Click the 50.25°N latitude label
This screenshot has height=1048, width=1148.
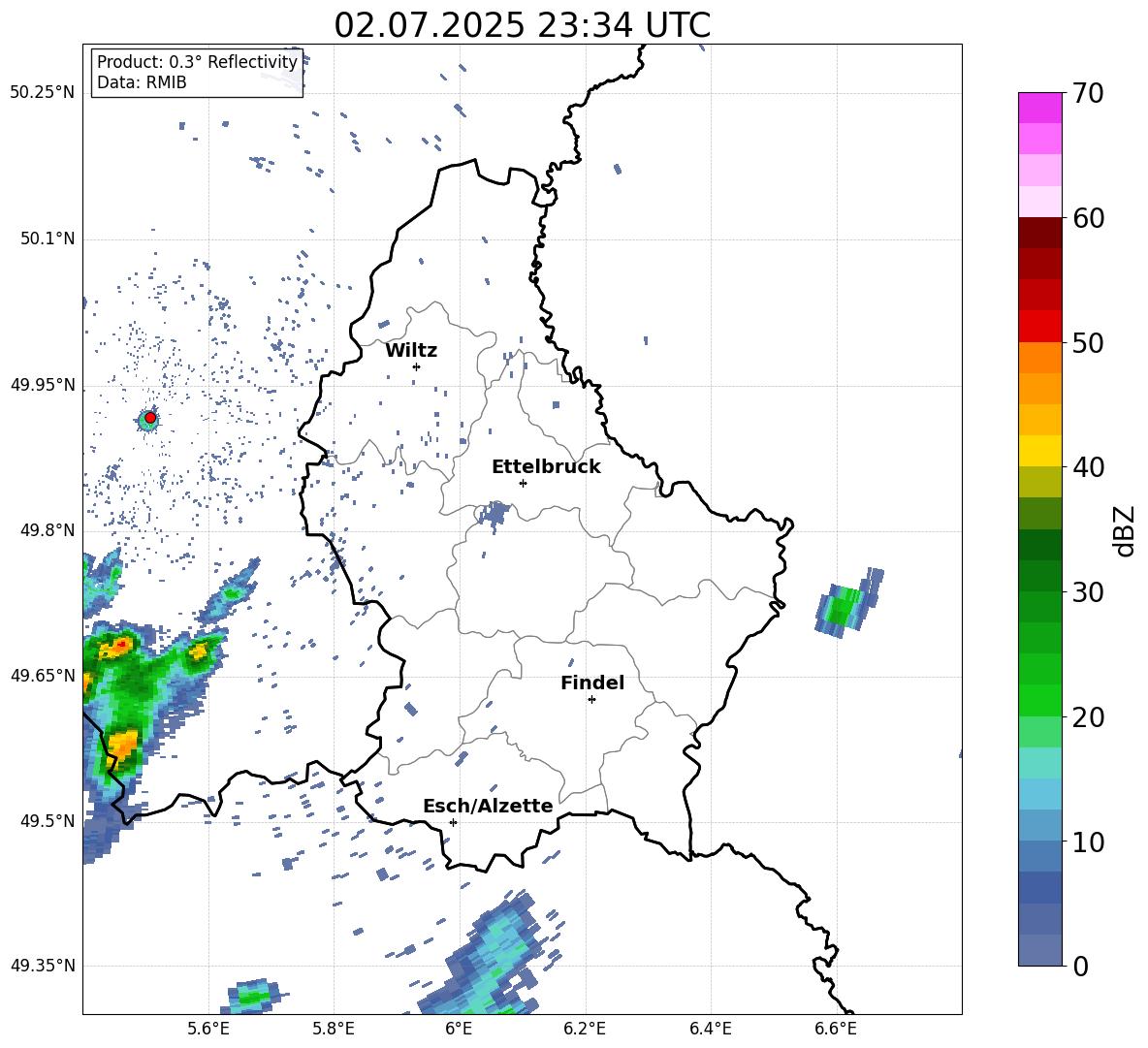point(43,93)
